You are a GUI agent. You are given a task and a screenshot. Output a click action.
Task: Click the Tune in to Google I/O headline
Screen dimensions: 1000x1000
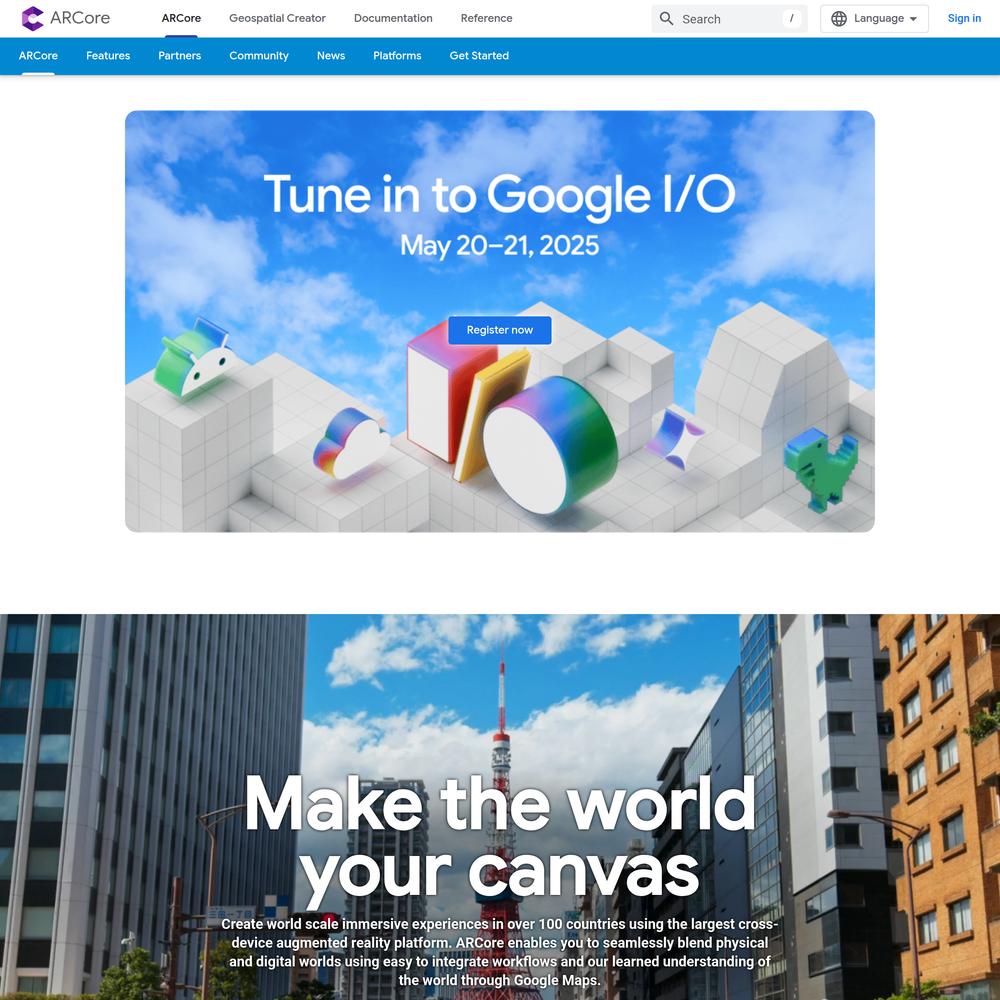point(499,195)
